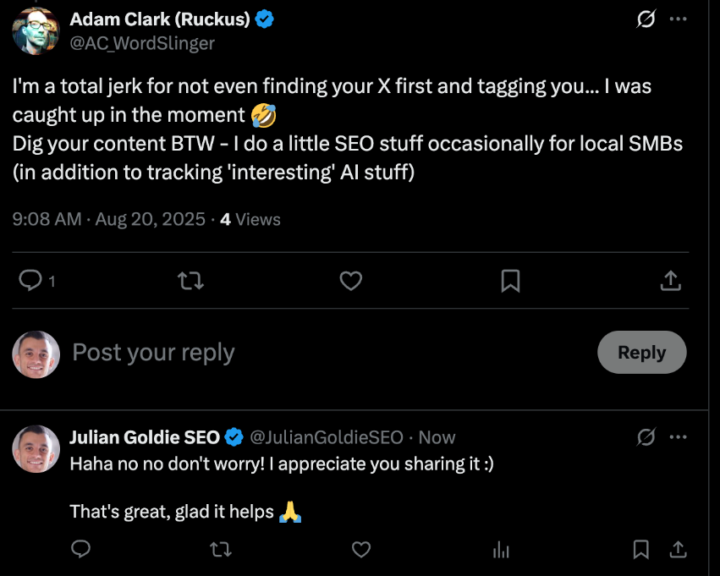Click the reply icon on Adam Clark's post
The height and width of the screenshot is (576, 720).
[x=31, y=281]
